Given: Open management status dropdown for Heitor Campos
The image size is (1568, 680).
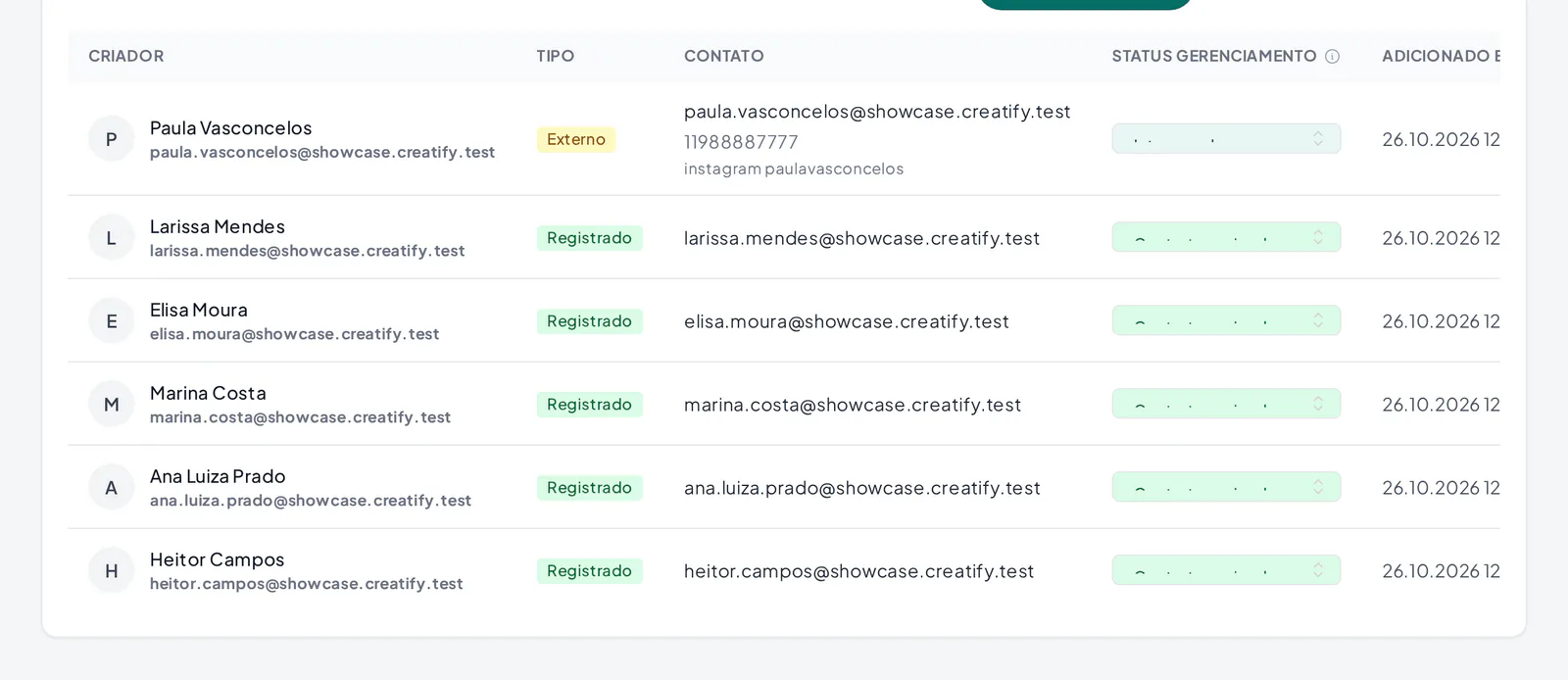Looking at the screenshot, I should click(1226, 570).
